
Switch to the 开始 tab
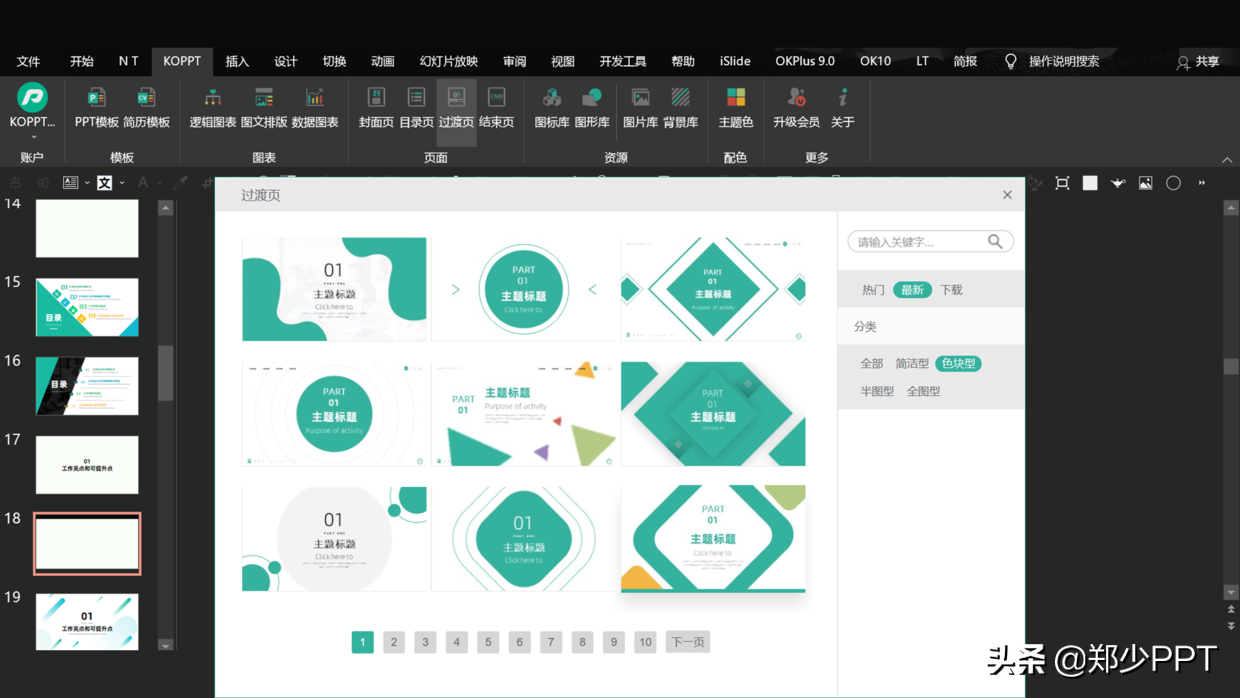pos(82,61)
